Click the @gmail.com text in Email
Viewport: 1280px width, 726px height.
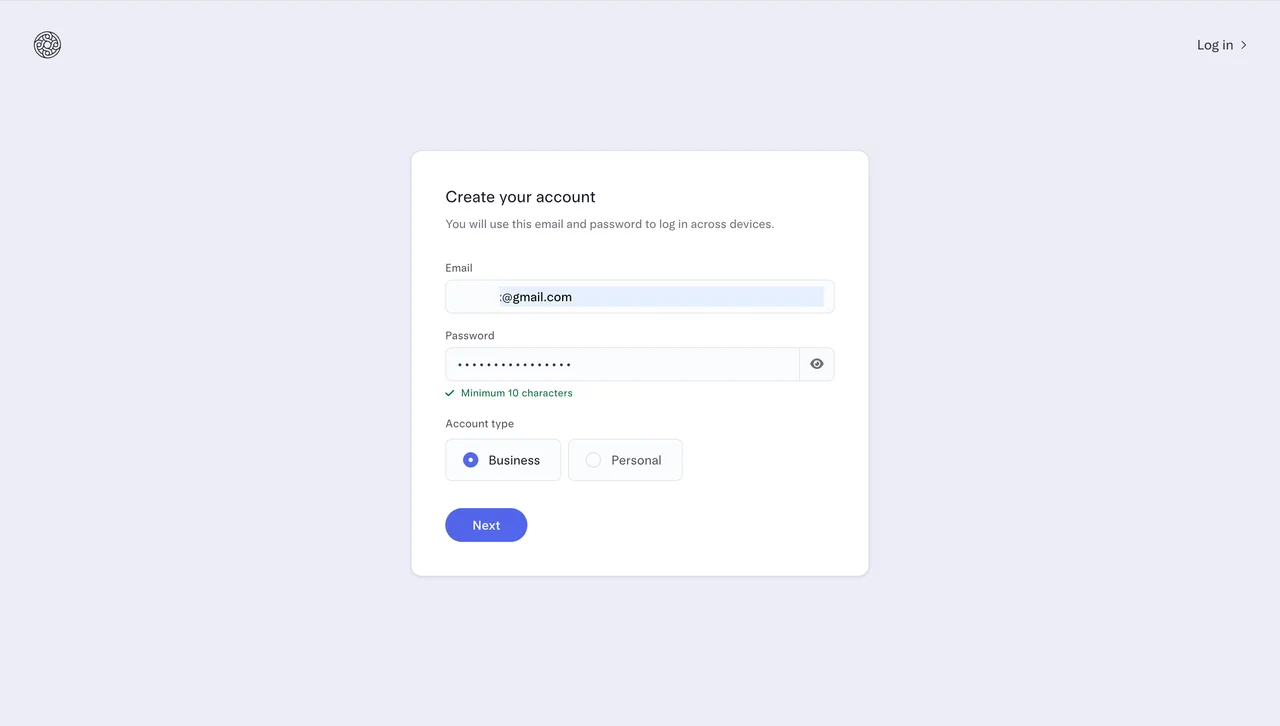coord(537,297)
